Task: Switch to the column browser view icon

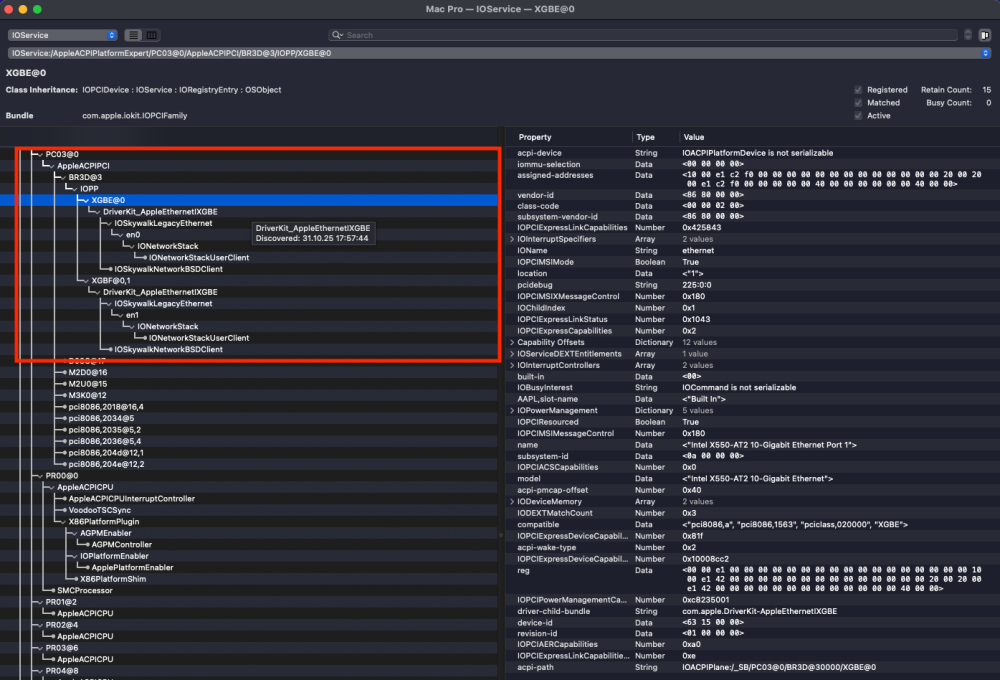Action: (x=152, y=35)
